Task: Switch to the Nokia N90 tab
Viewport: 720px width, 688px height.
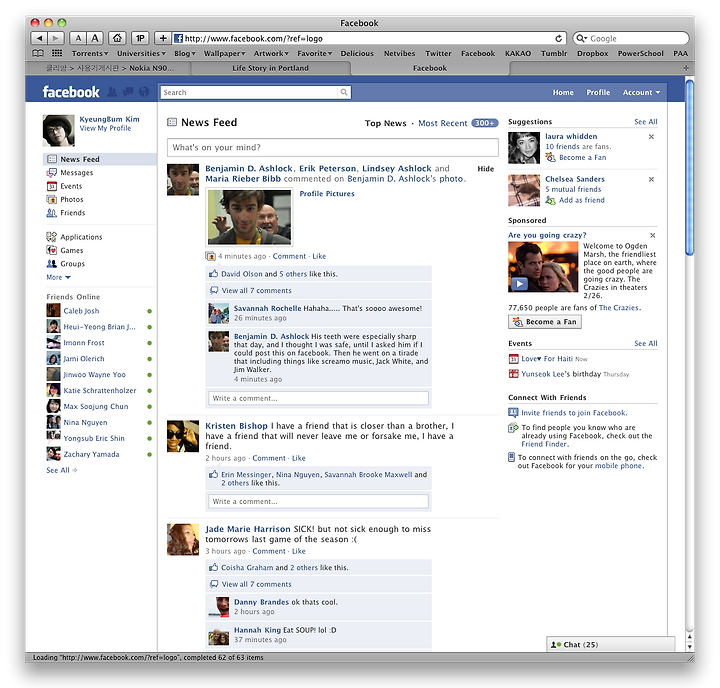Action: (x=110, y=68)
